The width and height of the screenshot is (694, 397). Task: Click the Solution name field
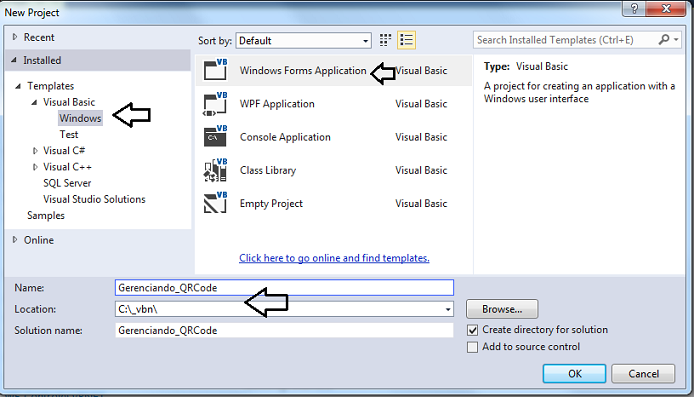click(284, 330)
